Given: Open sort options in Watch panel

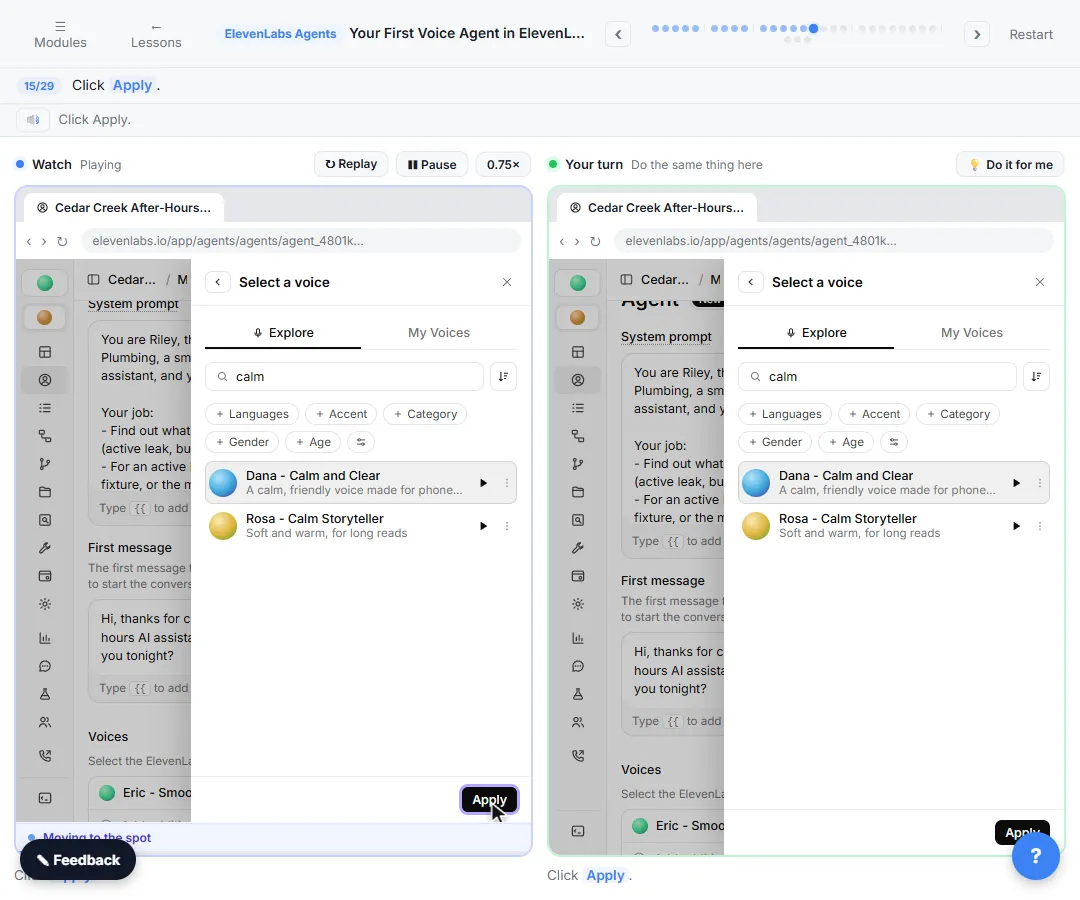Looking at the screenshot, I should (503, 377).
